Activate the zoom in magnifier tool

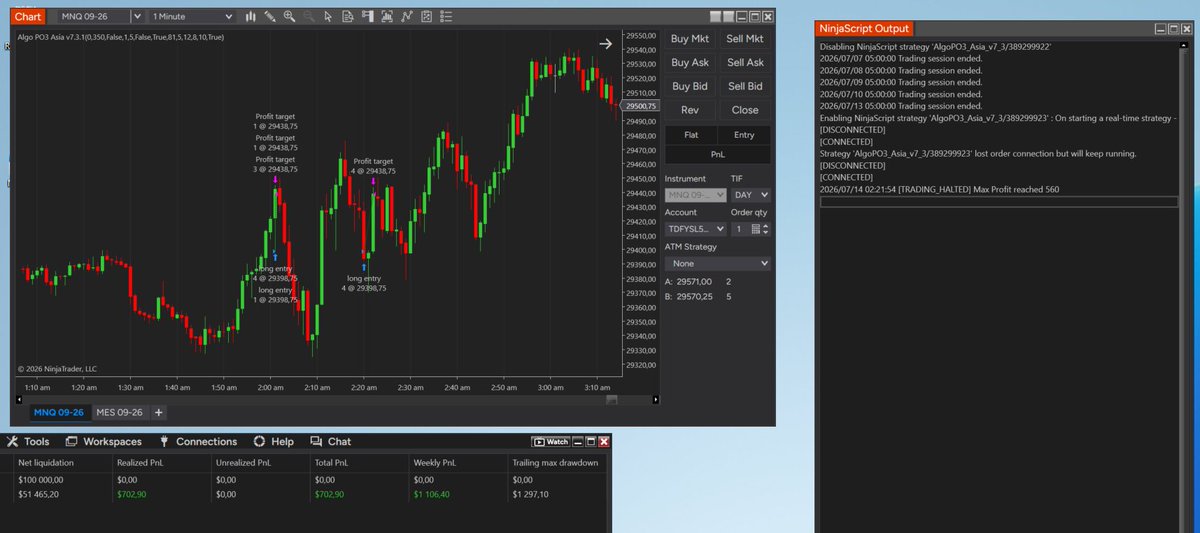289,17
